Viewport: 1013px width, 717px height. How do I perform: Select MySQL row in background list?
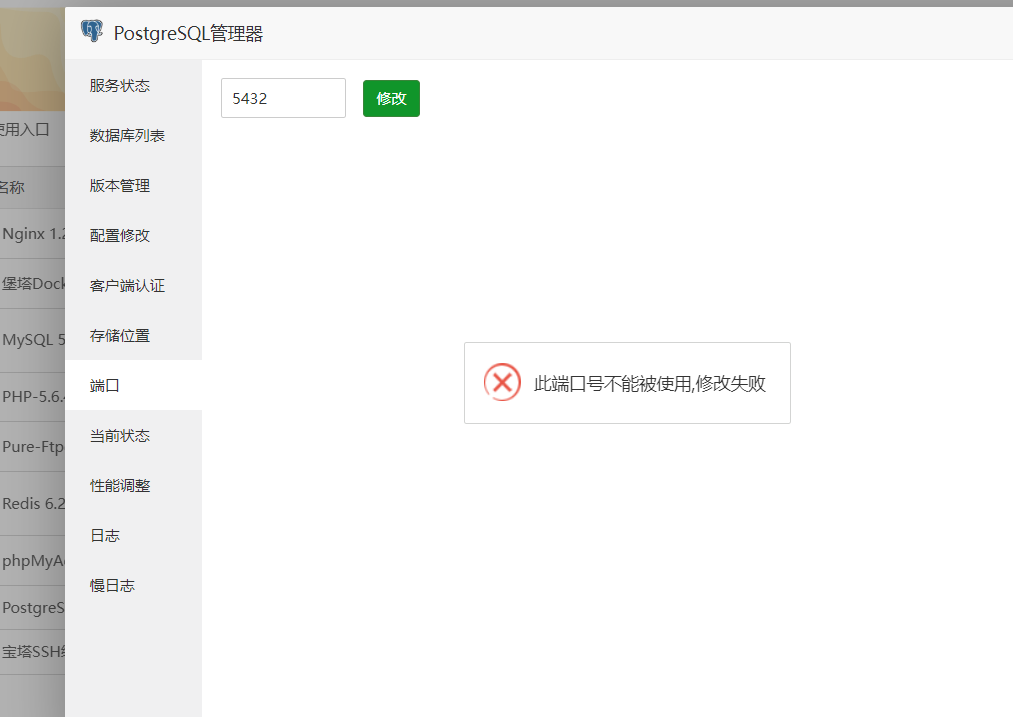pyautogui.click(x=32, y=340)
